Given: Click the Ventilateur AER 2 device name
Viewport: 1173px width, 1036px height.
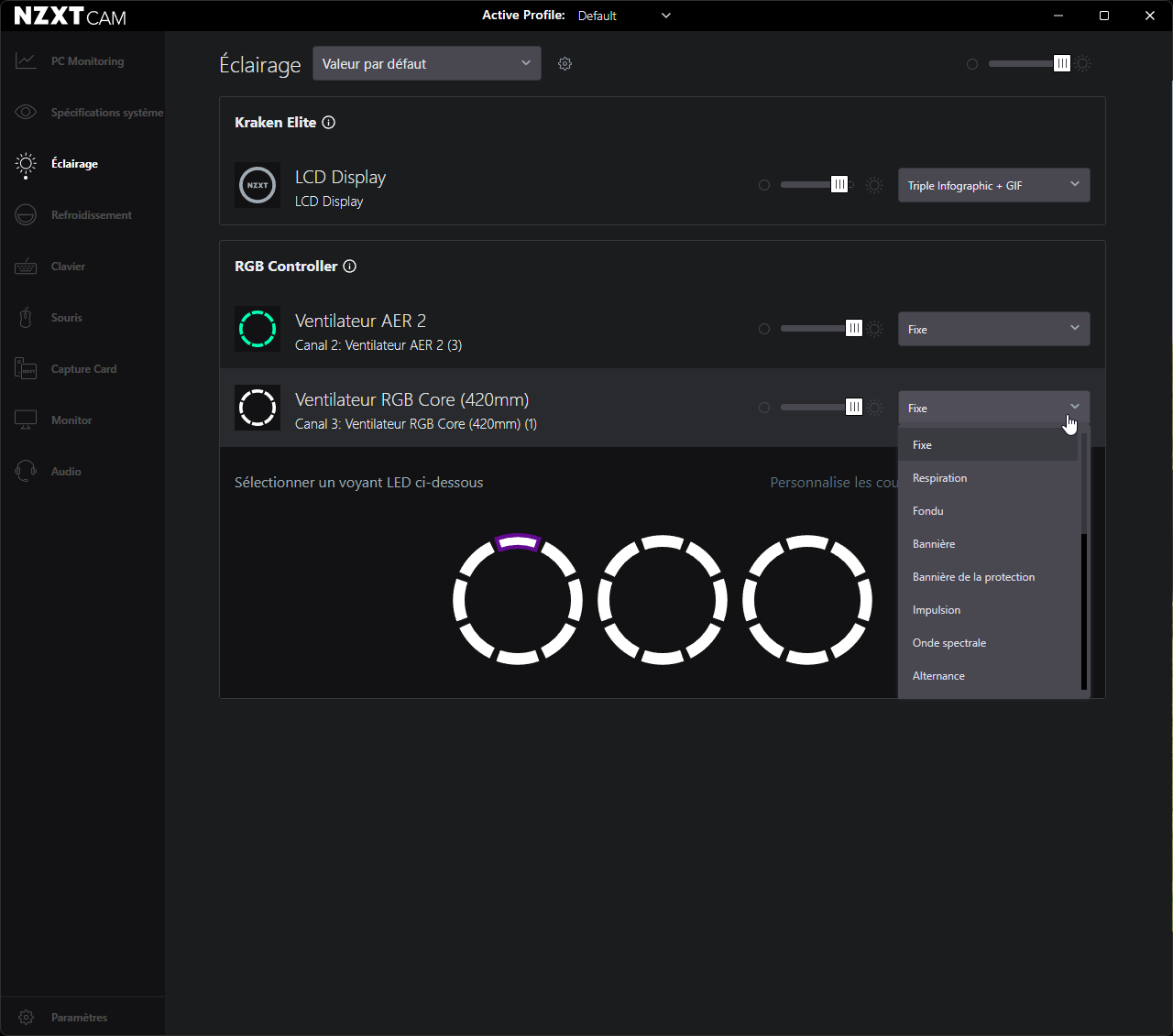Looking at the screenshot, I should [x=361, y=321].
